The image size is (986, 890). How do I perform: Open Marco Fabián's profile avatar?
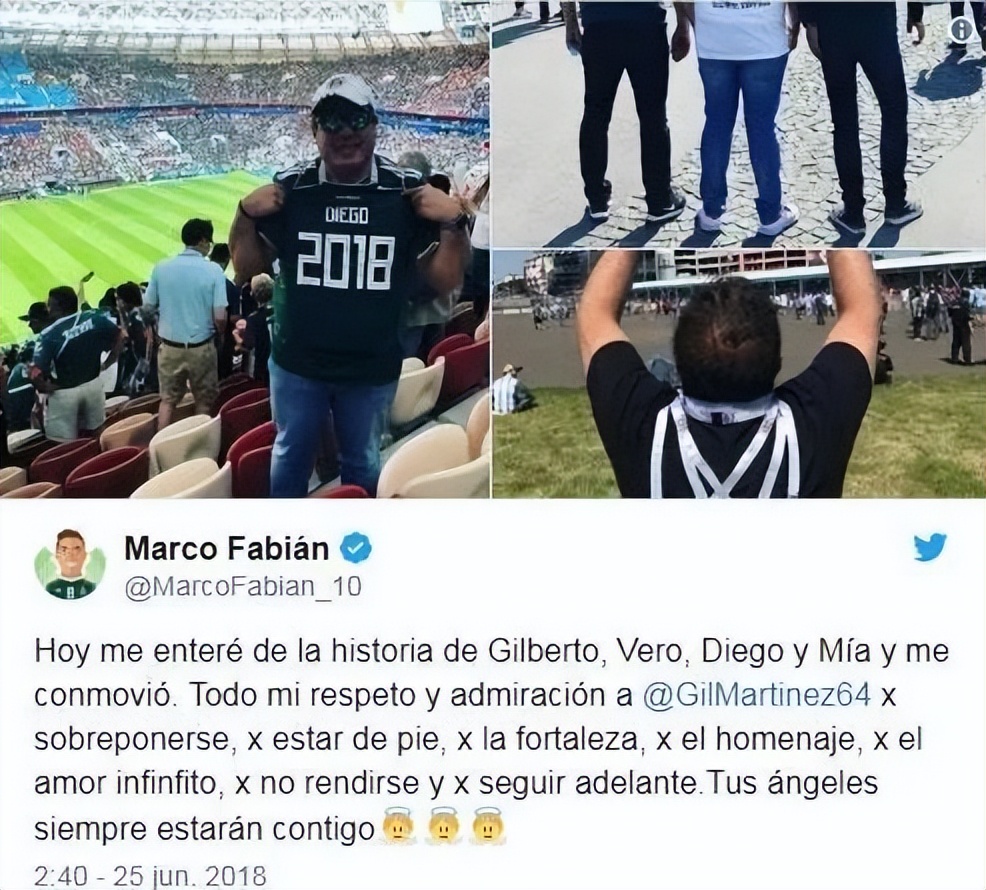[x=71, y=564]
